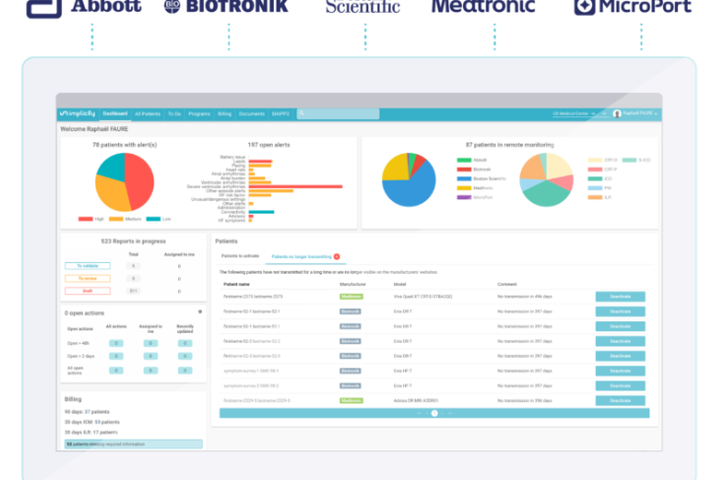Open patient firstname-2329-3 lastname-2329-3
Screen dimensions: 720x480
257,401
